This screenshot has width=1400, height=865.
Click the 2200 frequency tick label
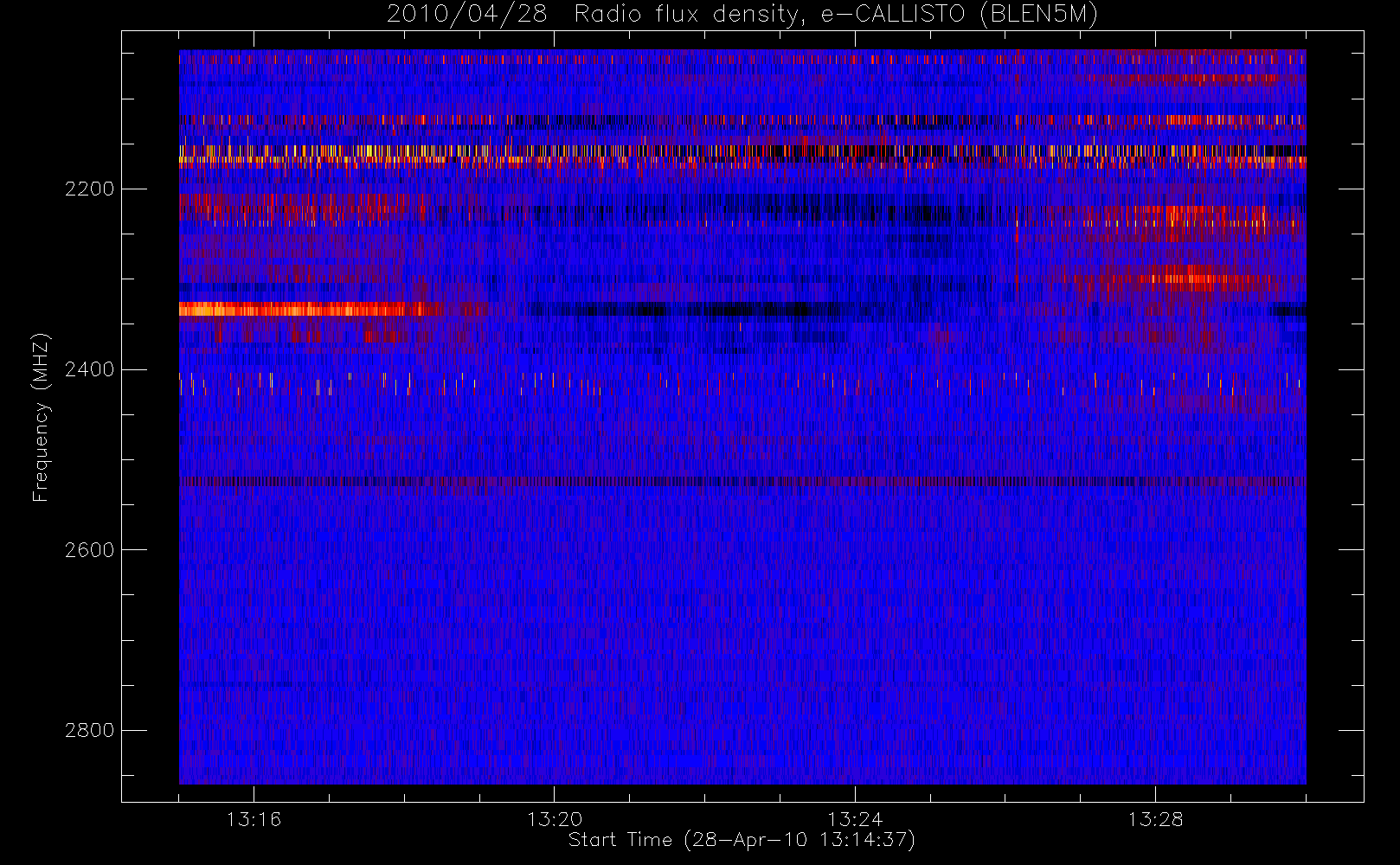coord(89,189)
